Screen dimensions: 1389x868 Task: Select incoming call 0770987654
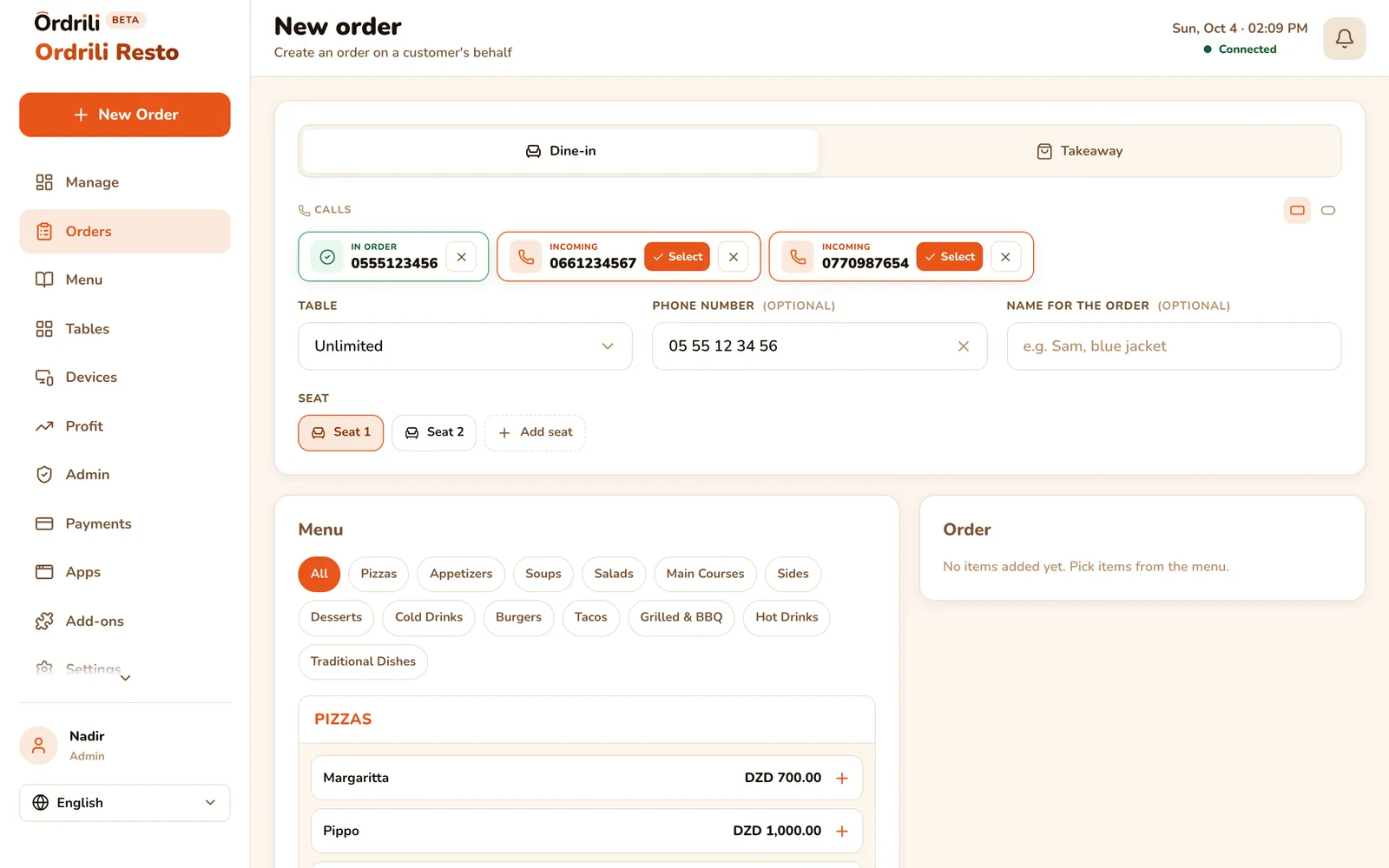pyautogui.click(x=950, y=257)
